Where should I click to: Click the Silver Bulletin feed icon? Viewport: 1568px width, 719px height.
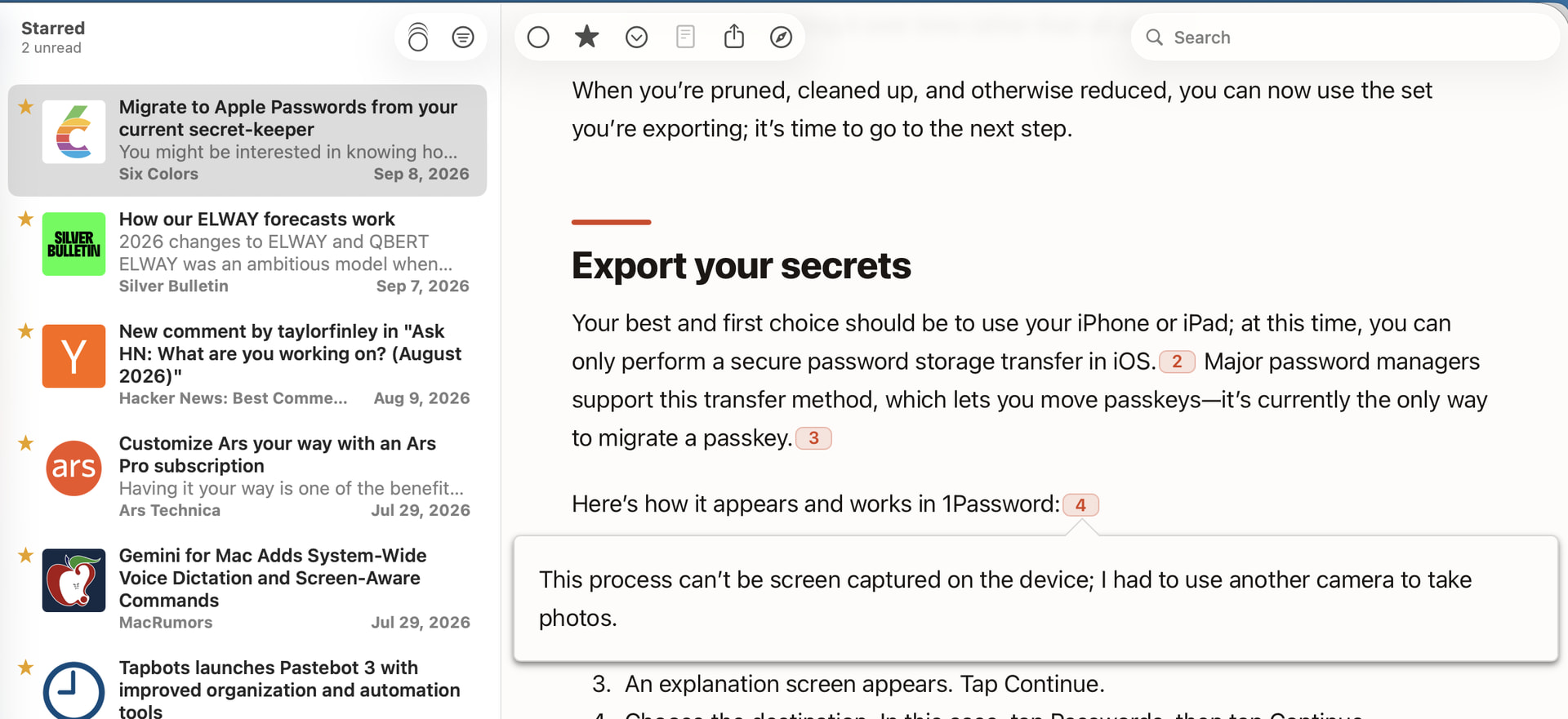click(73, 244)
